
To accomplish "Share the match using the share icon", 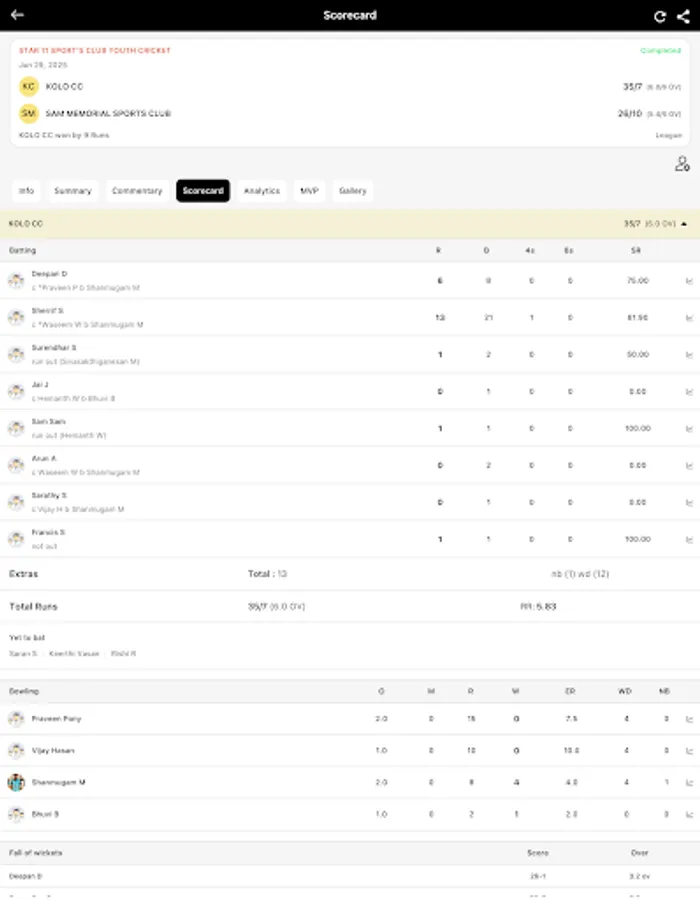I will point(684,14).
